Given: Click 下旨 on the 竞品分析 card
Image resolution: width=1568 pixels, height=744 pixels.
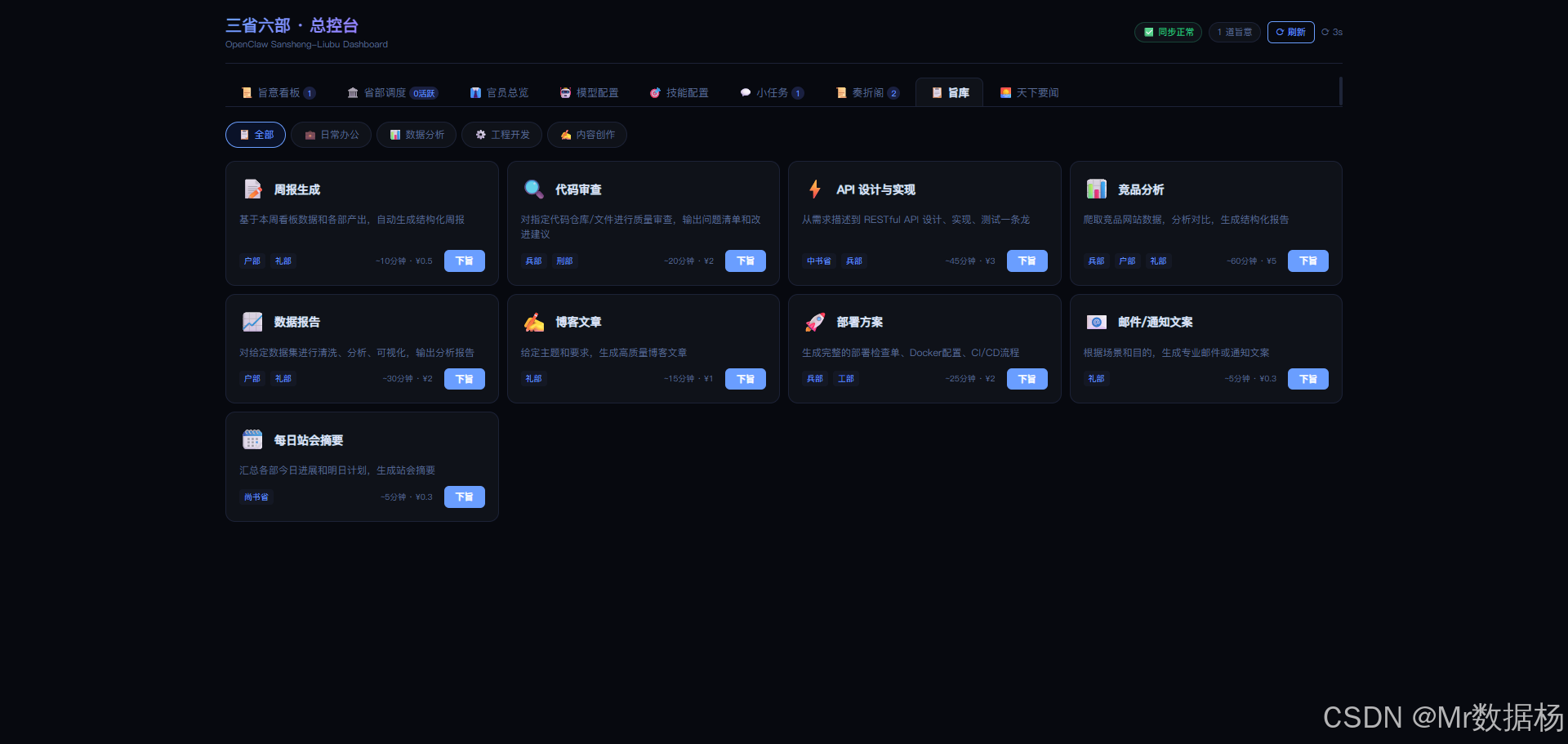Looking at the screenshot, I should pos(1308,261).
